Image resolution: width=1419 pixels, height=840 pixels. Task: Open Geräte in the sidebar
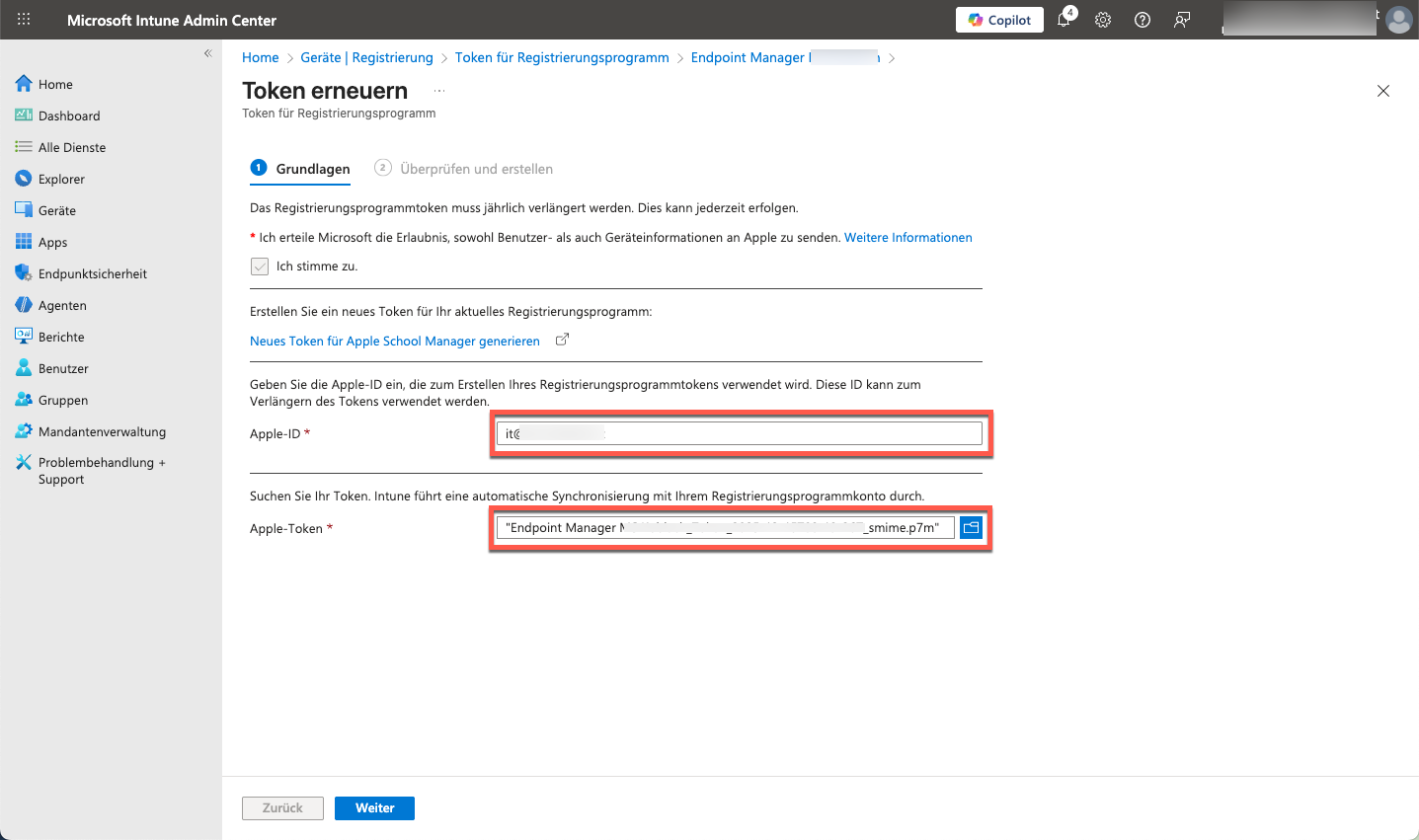pos(56,210)
